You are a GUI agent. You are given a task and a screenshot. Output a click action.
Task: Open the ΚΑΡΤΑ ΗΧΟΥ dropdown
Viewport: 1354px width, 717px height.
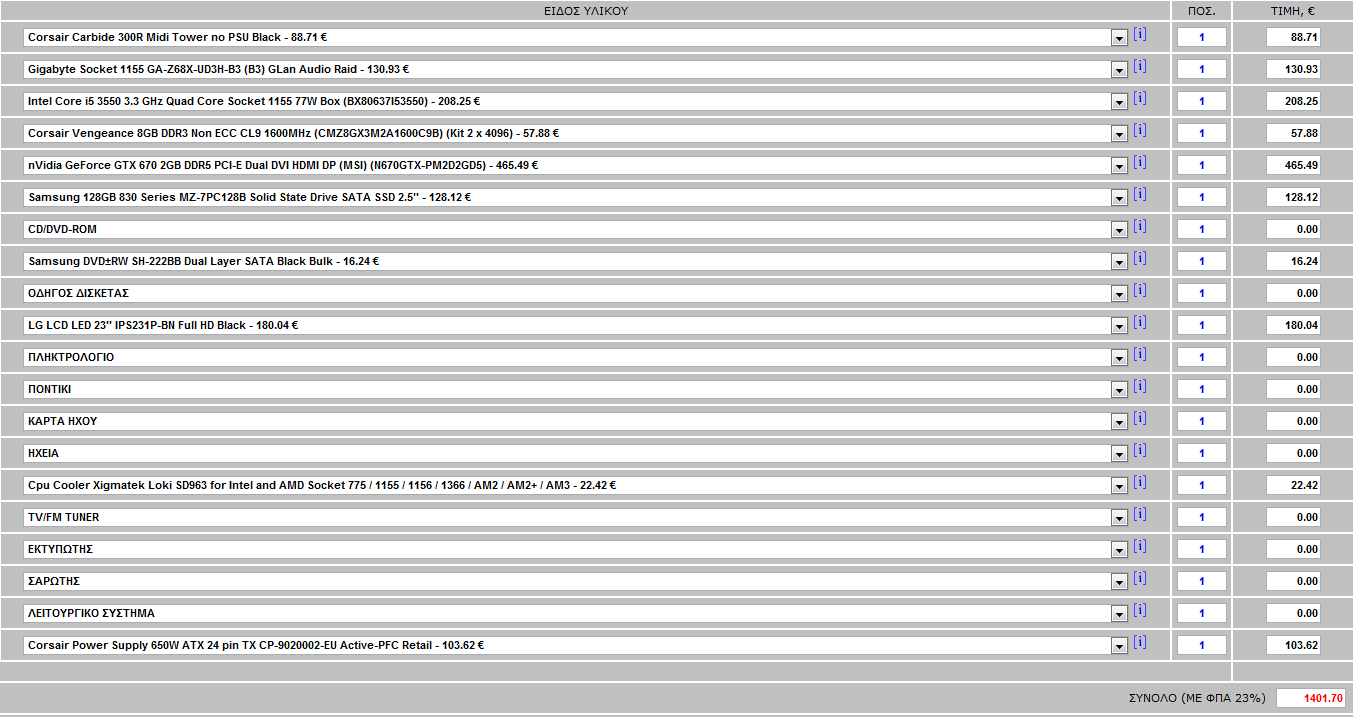coord(1119,422)
